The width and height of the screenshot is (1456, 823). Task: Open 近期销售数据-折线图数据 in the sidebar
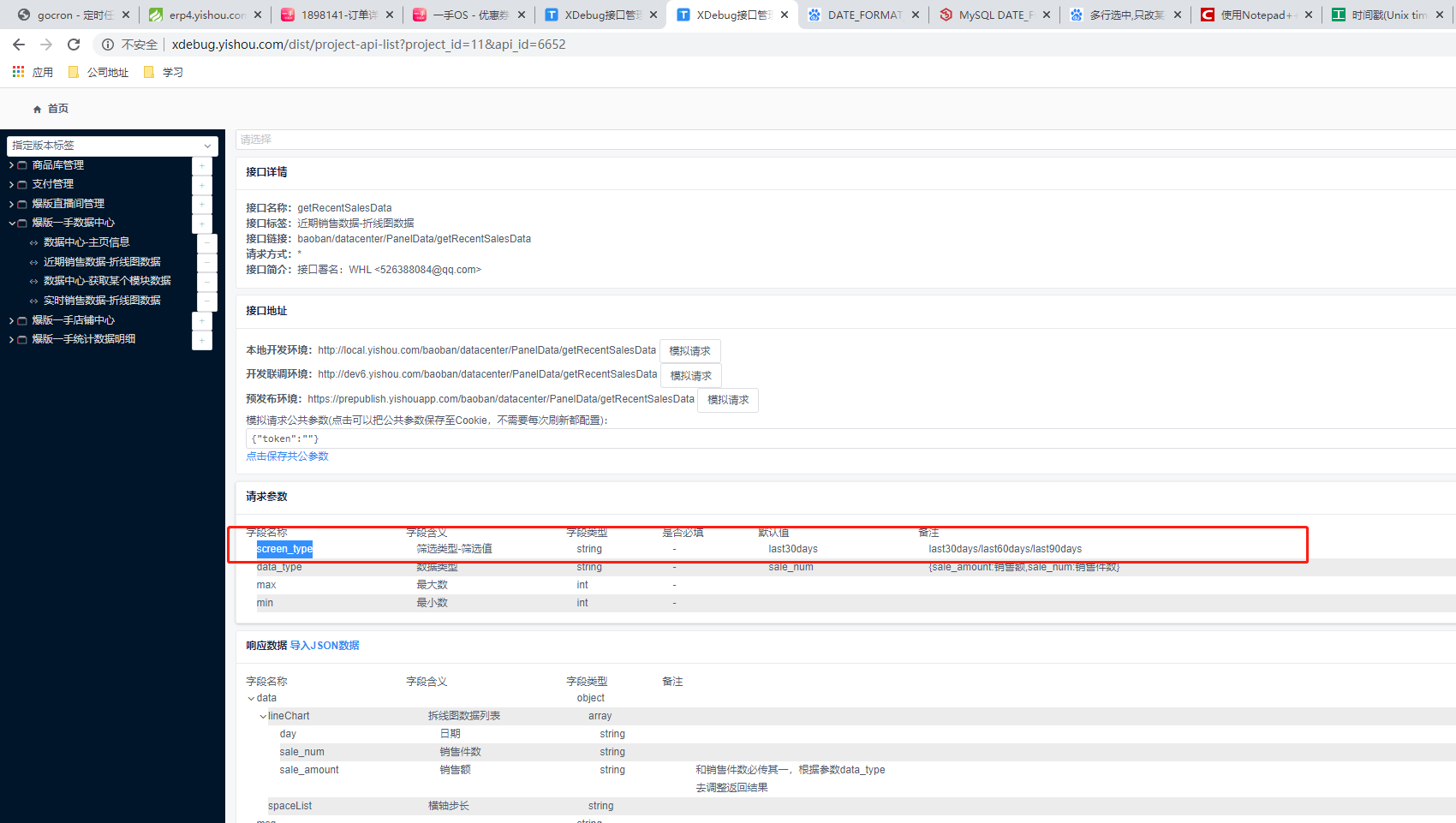click(x=102, y=262)
